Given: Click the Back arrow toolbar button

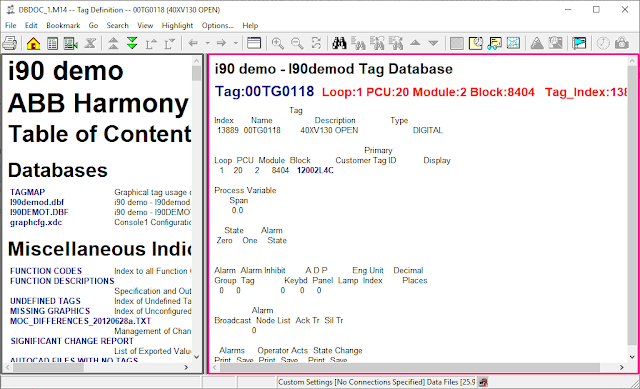Looking at the screenshot, I should (193, 43).
